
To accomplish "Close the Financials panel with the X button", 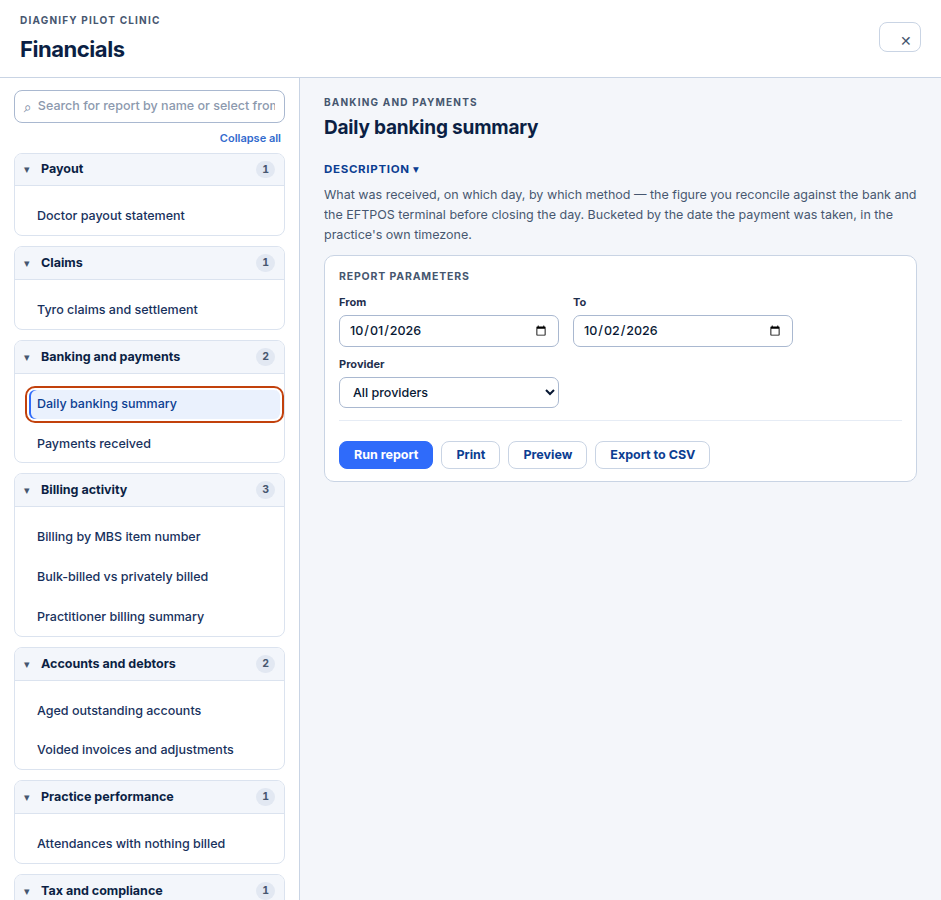I will [900, 37].
